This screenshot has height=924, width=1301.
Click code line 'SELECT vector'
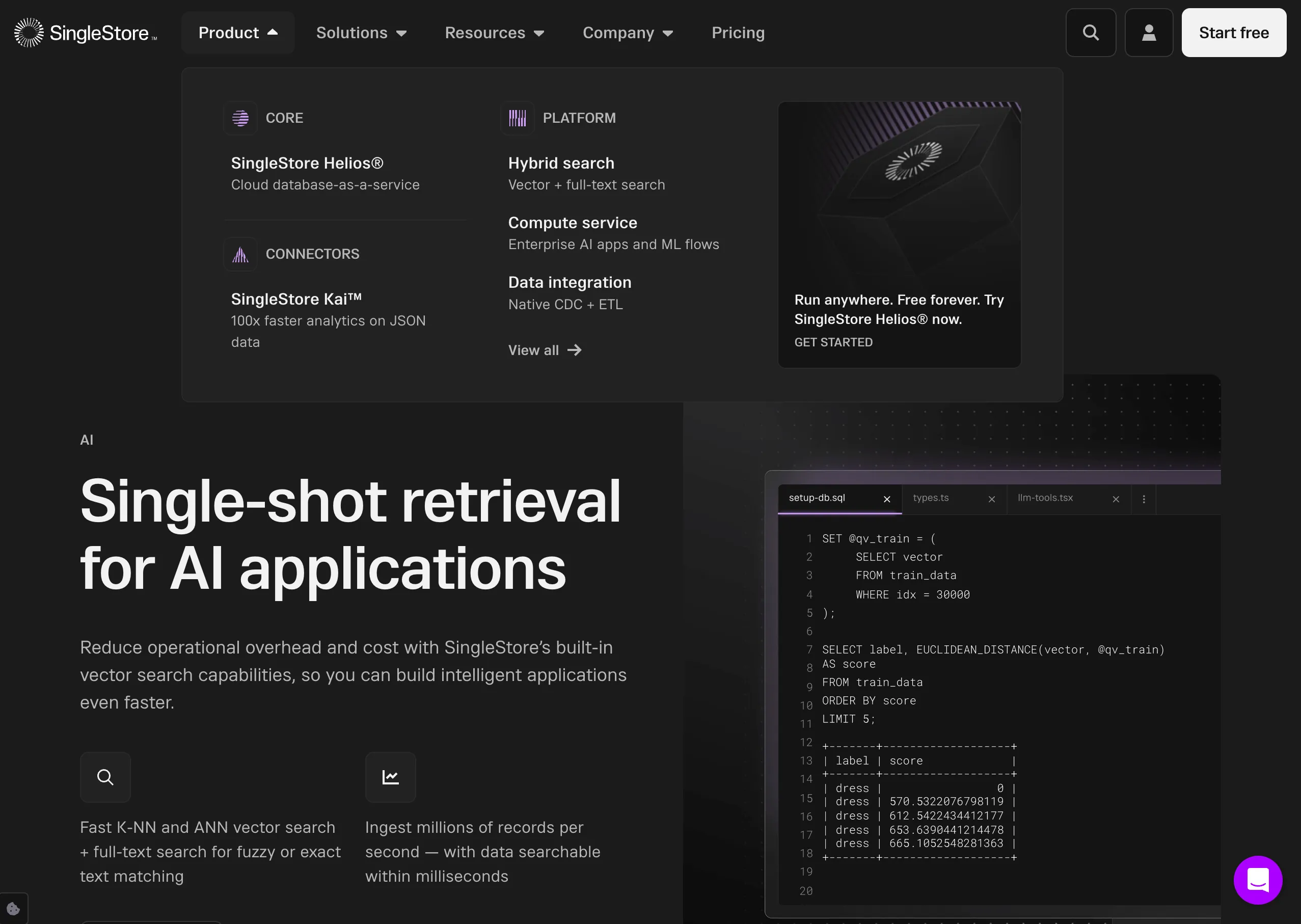pos(899,558)
